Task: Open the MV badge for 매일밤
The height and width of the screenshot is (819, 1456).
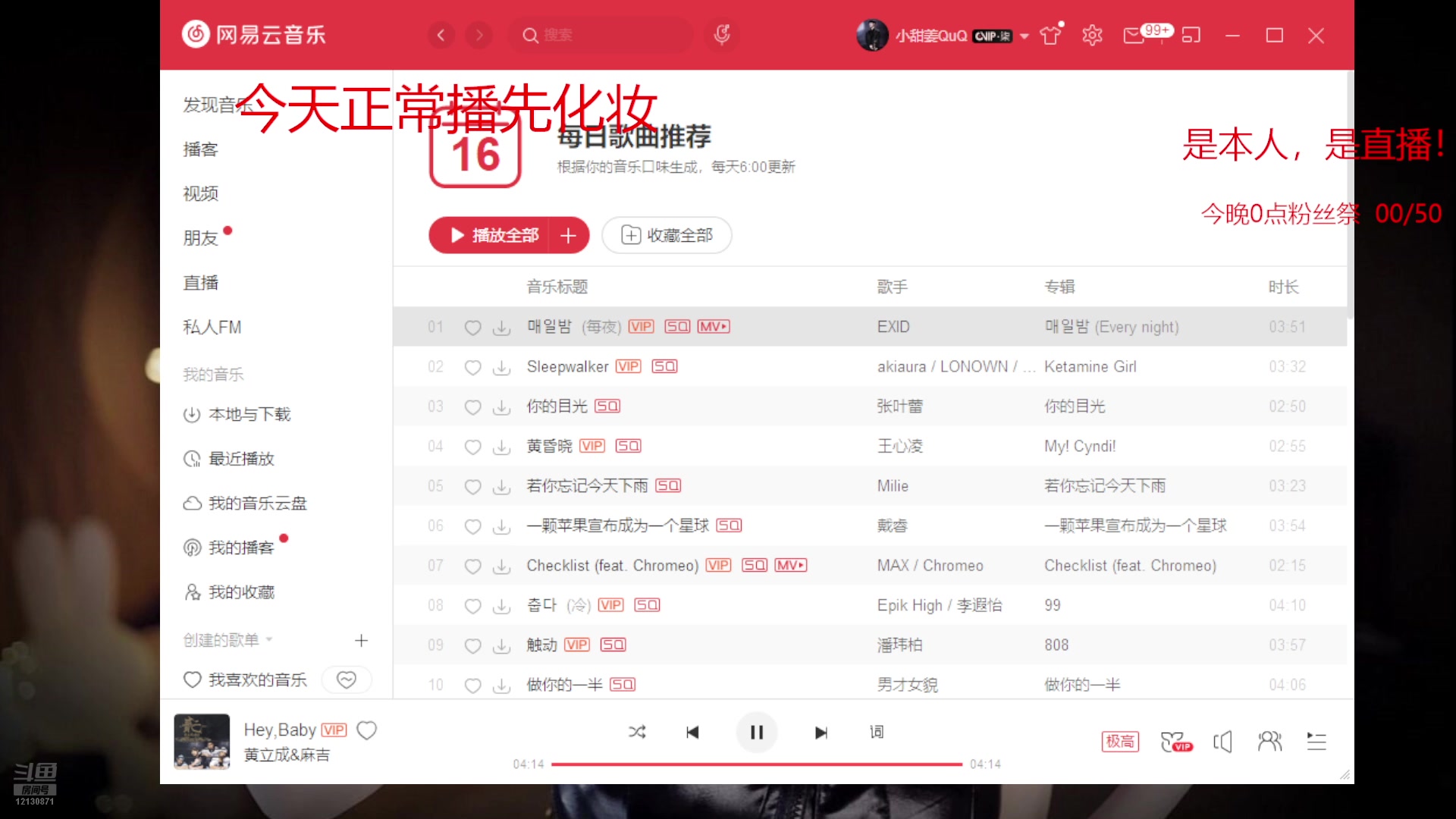Action: point(714,327)
